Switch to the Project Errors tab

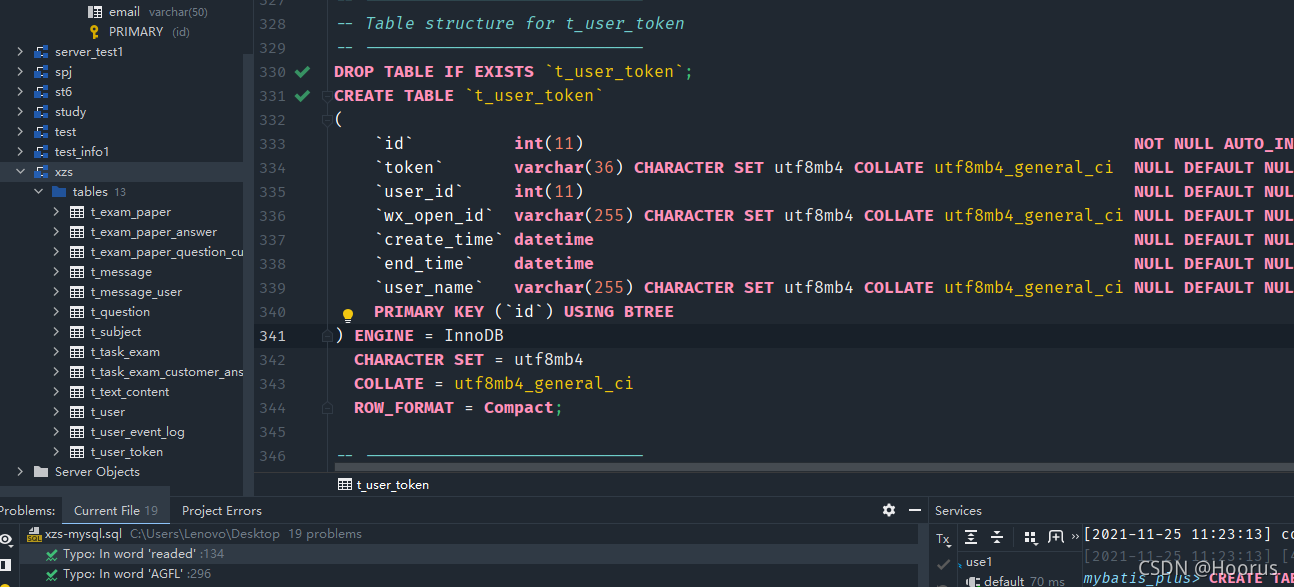coord(222,510)
